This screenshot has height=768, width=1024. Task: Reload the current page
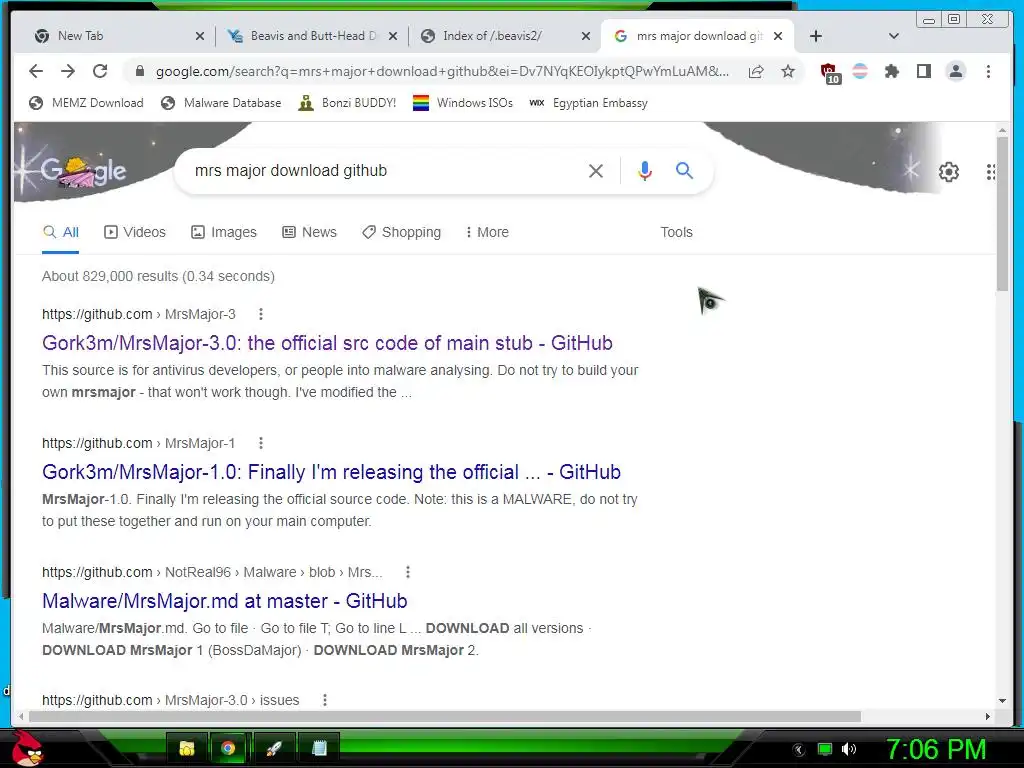pos(100,71)
